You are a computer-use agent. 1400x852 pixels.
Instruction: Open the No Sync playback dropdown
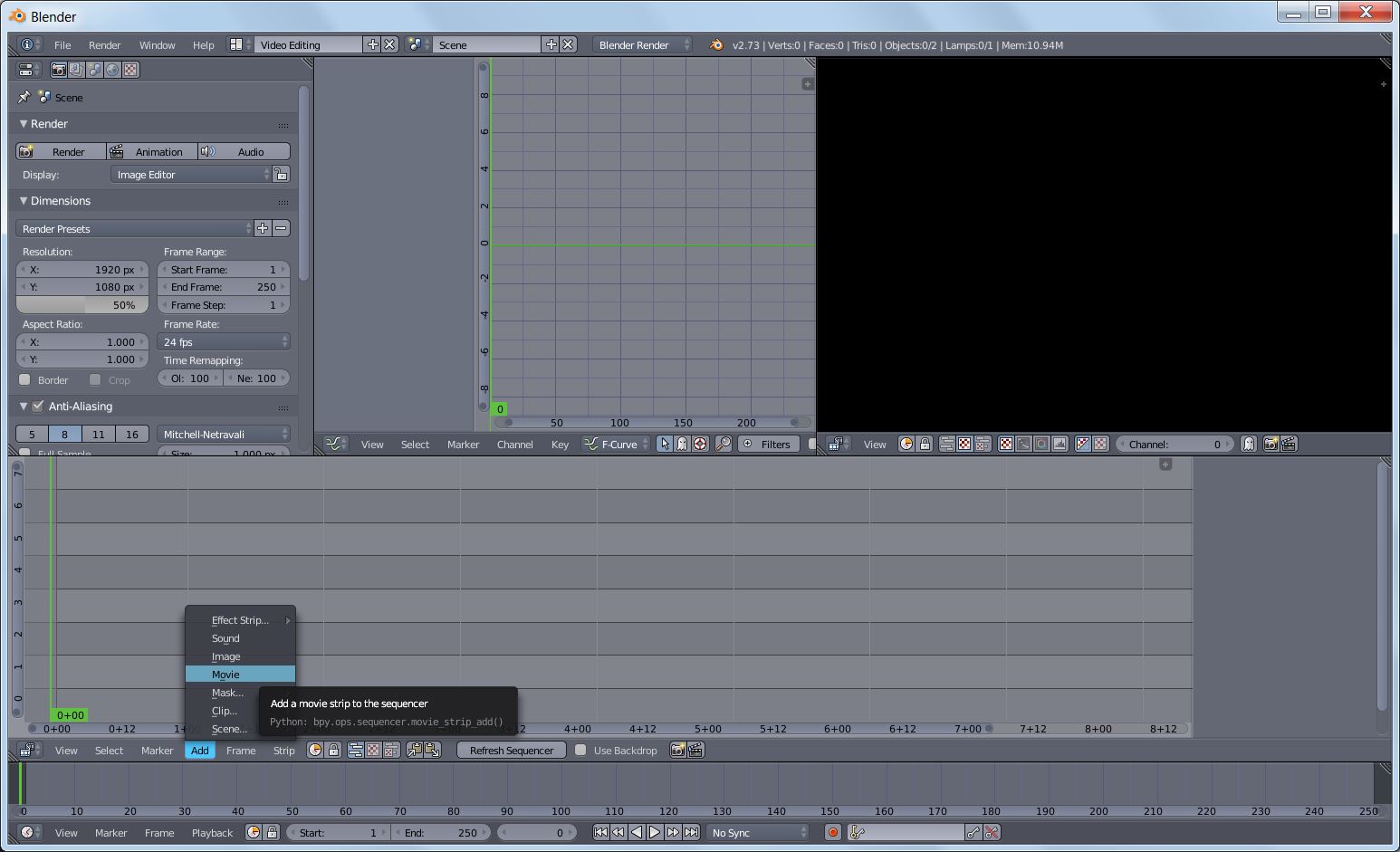pyautogui.click(x=758, y=832)
